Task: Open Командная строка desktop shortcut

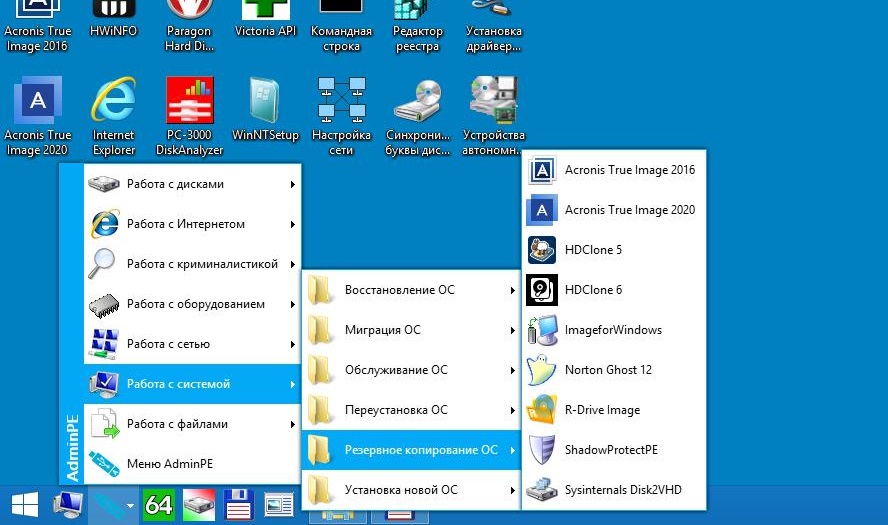Action: pyautogui.click(x=341, y=26)
